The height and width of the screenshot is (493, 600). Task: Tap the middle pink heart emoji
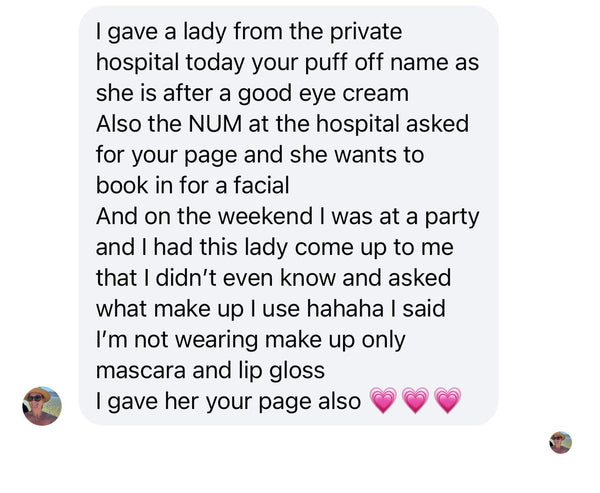click(416, 400)
